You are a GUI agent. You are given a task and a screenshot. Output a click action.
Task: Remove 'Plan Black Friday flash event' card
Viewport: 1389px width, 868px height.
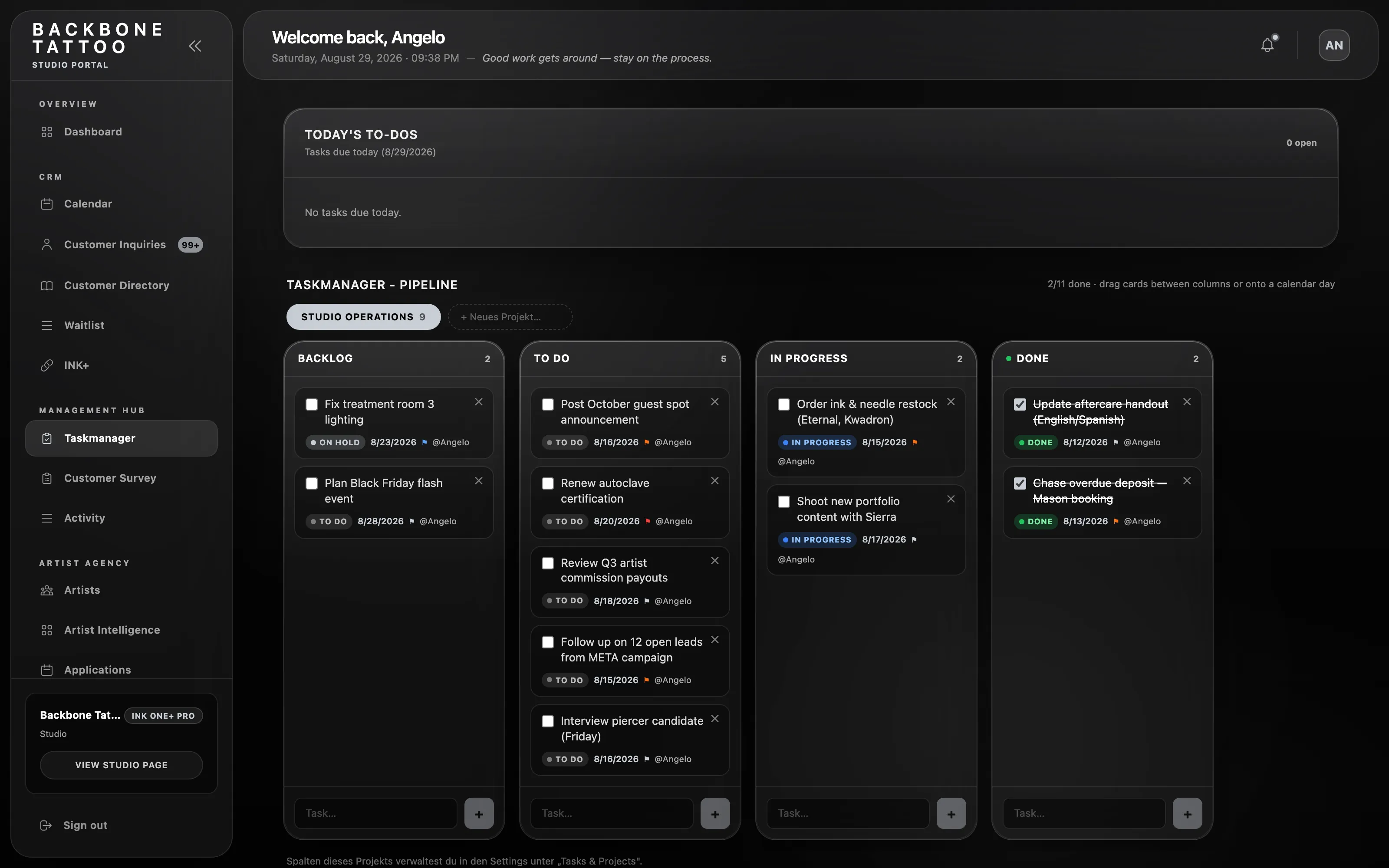[x=479, y=481]
